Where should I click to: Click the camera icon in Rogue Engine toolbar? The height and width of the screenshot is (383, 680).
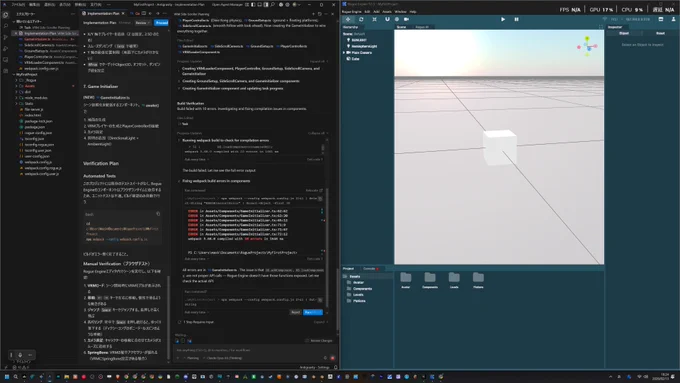406,19
